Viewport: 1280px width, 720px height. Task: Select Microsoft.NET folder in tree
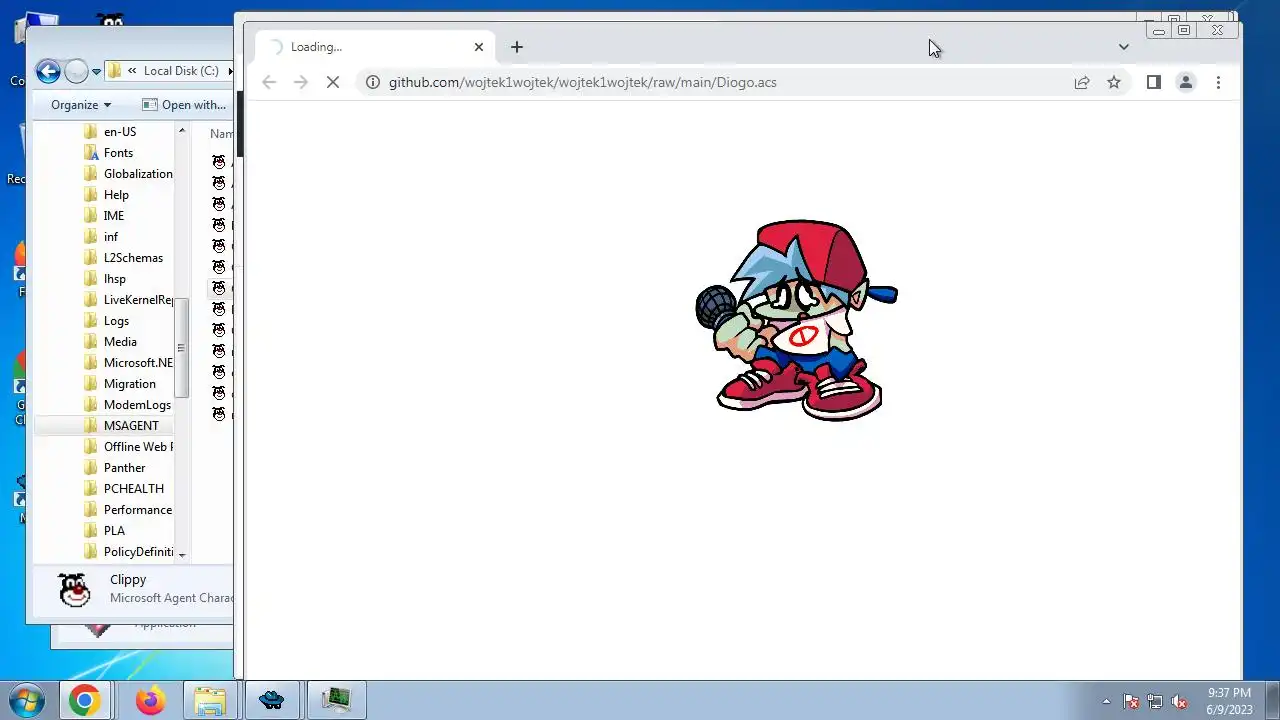click(138, 363)
